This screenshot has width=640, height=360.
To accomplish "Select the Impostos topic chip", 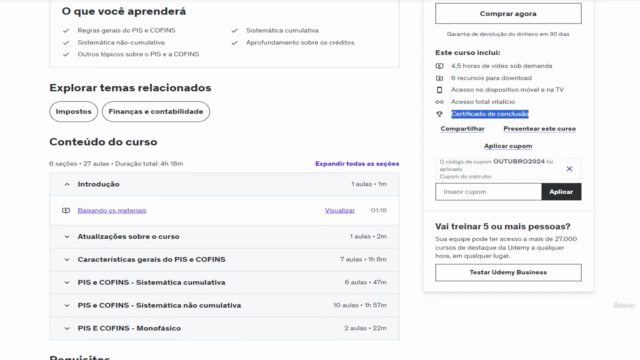I will [73, 111].
